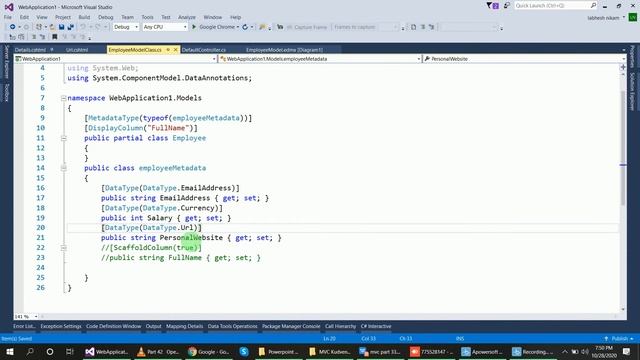Click the Save All icon

70,27
